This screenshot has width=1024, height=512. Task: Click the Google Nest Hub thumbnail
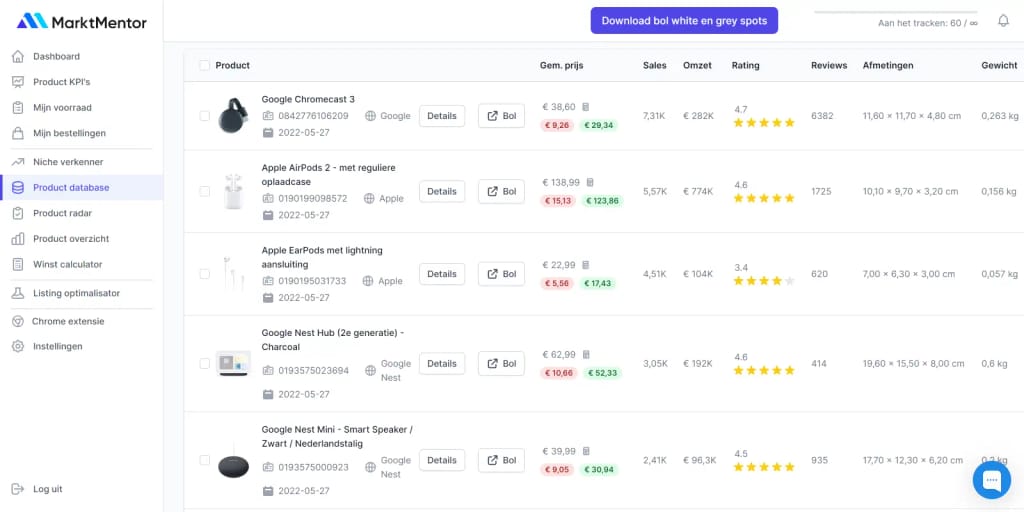pos(233,363)
